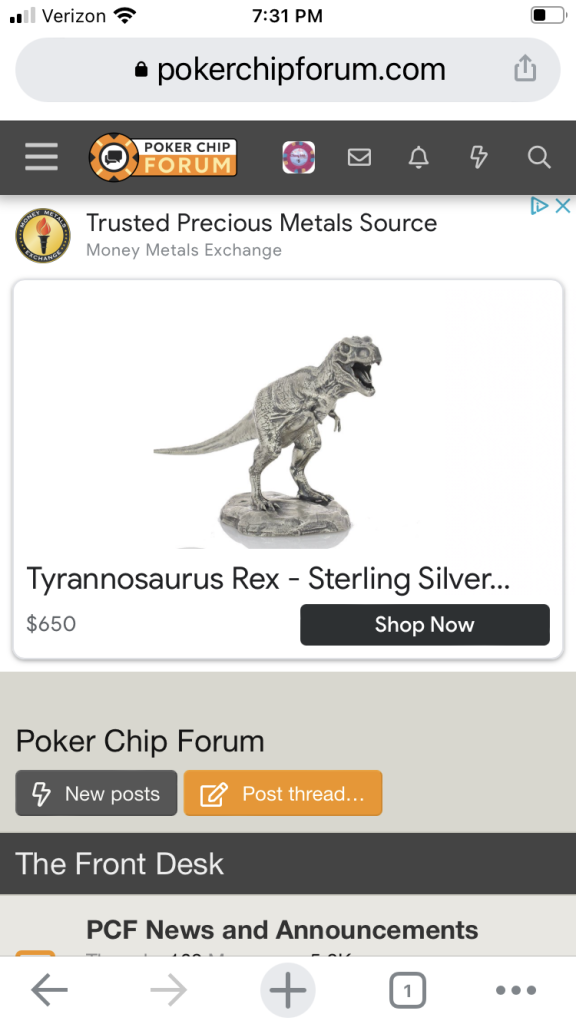Close the ad with the X icon
Viewport: 576px width, 1024px height.
563,206
